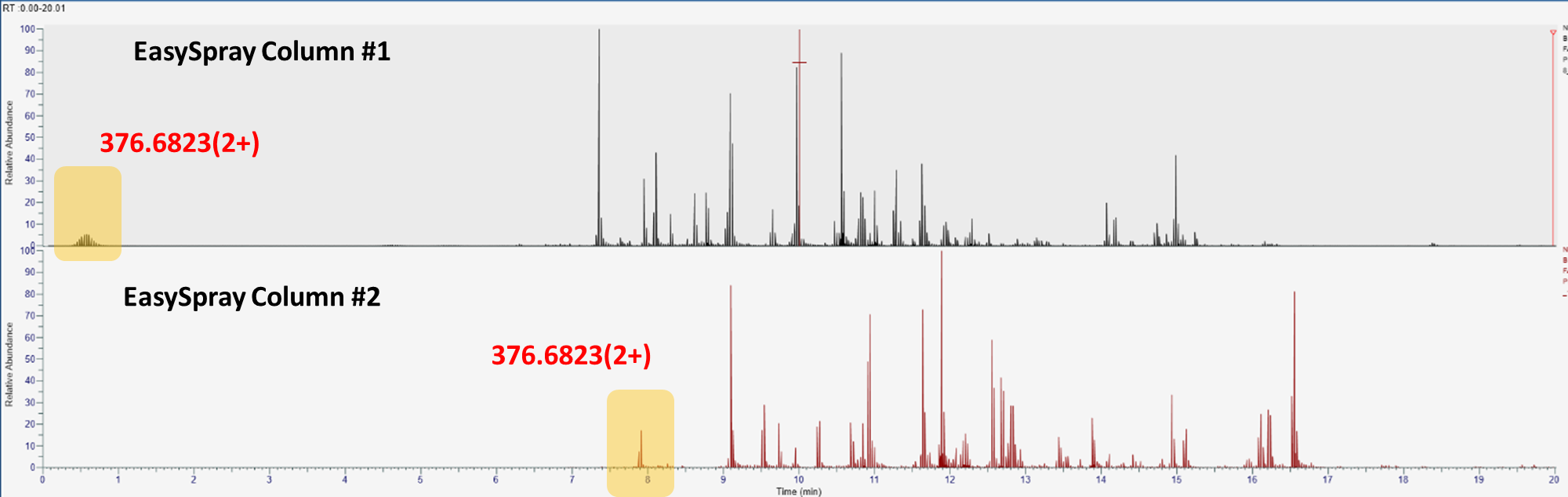Click the small early hump near 0.6 min in top trace
Viewport: 1568px width, 497px height.
coord(87,240)
